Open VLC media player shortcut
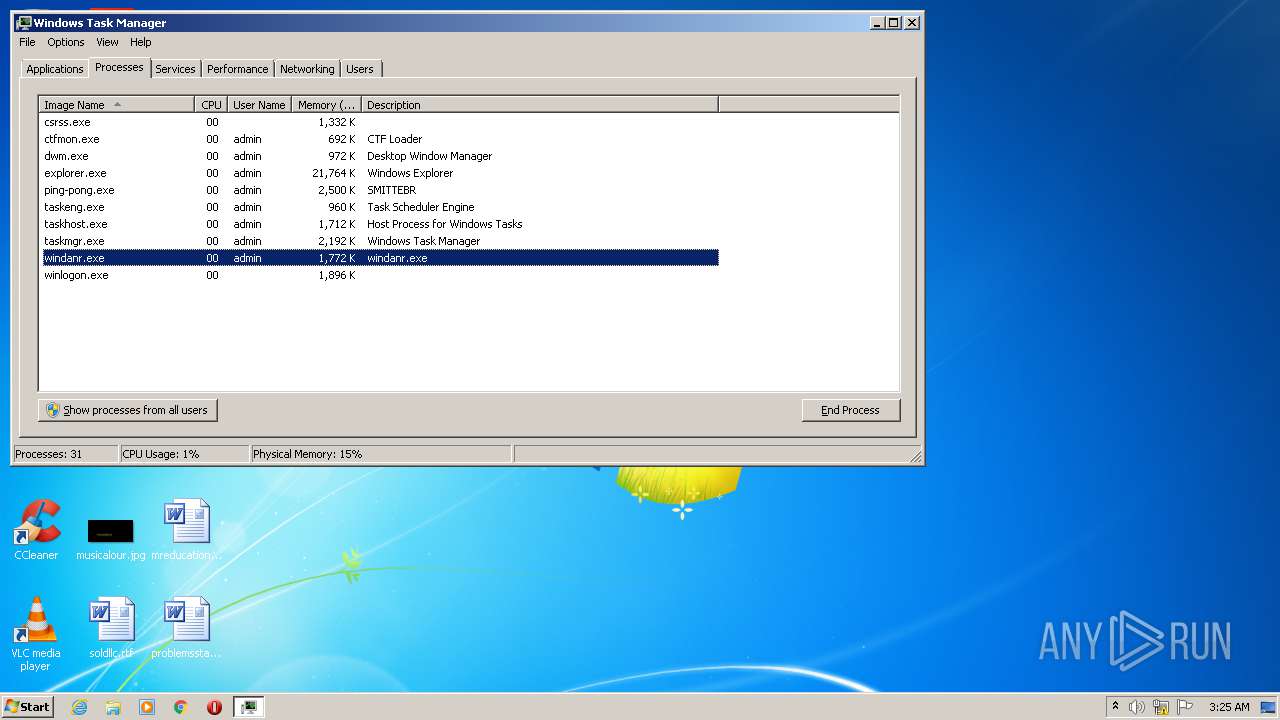 pyautogui.click(x=36, y=634)
